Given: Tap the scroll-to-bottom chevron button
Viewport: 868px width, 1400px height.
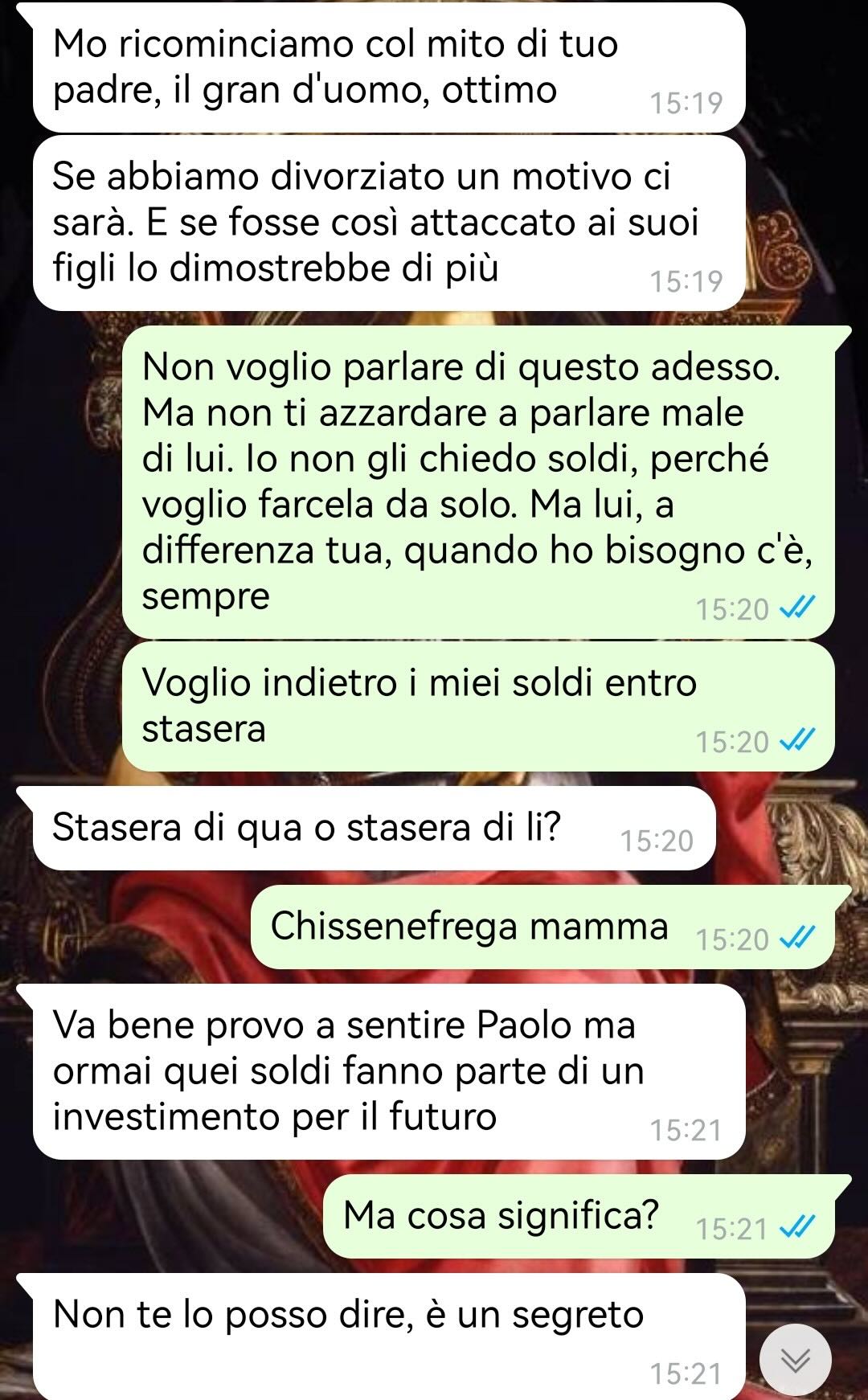Looking at the screenshot, I should pyautogui.click(x=796, y=1360).
